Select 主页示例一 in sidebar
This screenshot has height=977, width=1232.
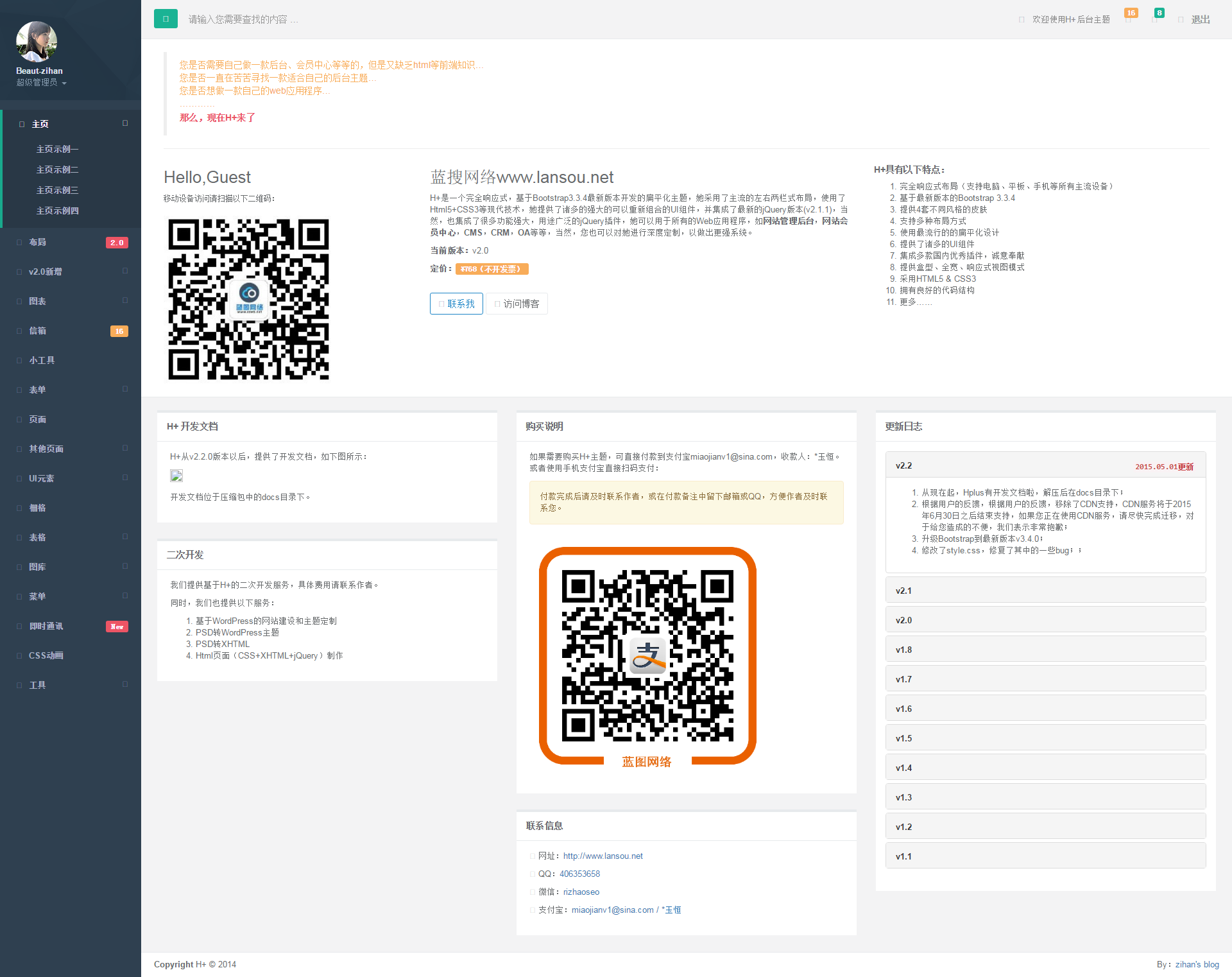tap(58, 149)
